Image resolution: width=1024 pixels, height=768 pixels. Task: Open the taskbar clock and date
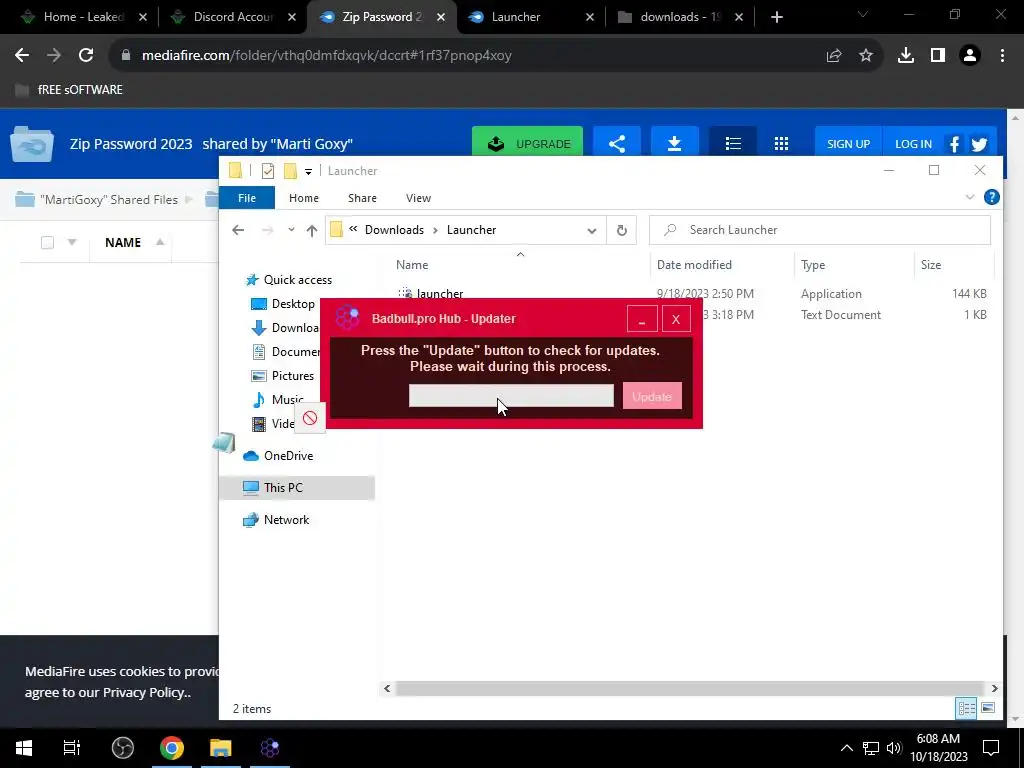pyautogui.click(x=938, y=748)
